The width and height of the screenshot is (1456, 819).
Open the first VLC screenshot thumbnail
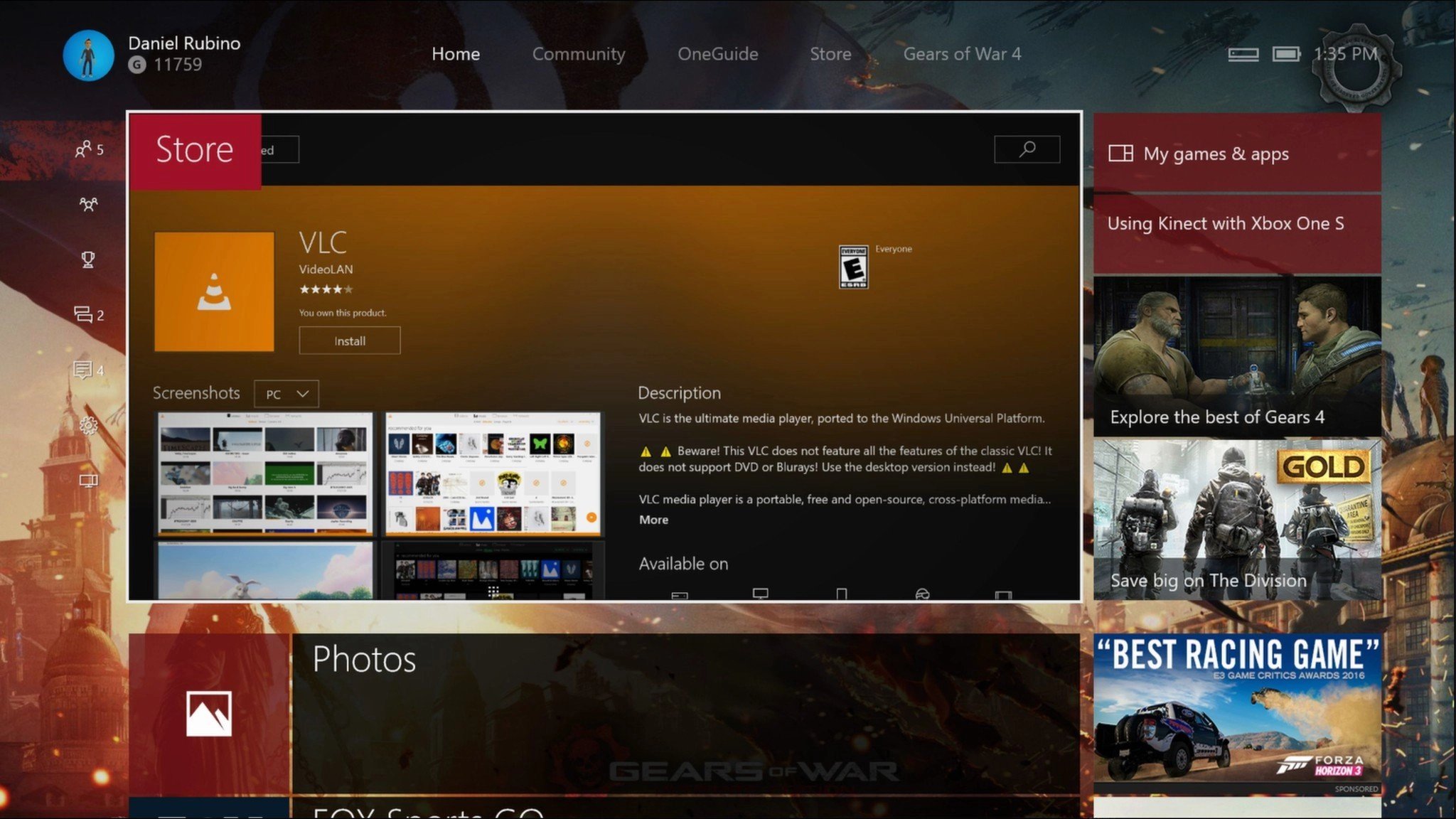coord(264,473)
